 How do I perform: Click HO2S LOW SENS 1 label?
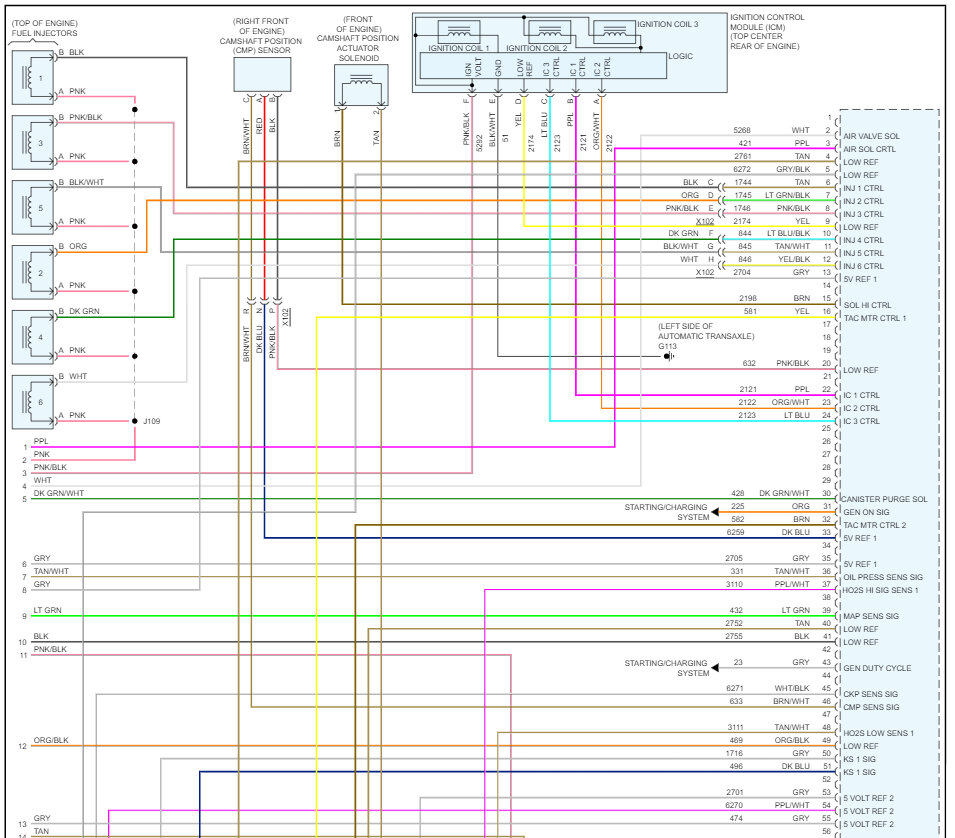[x=878, y=733]
